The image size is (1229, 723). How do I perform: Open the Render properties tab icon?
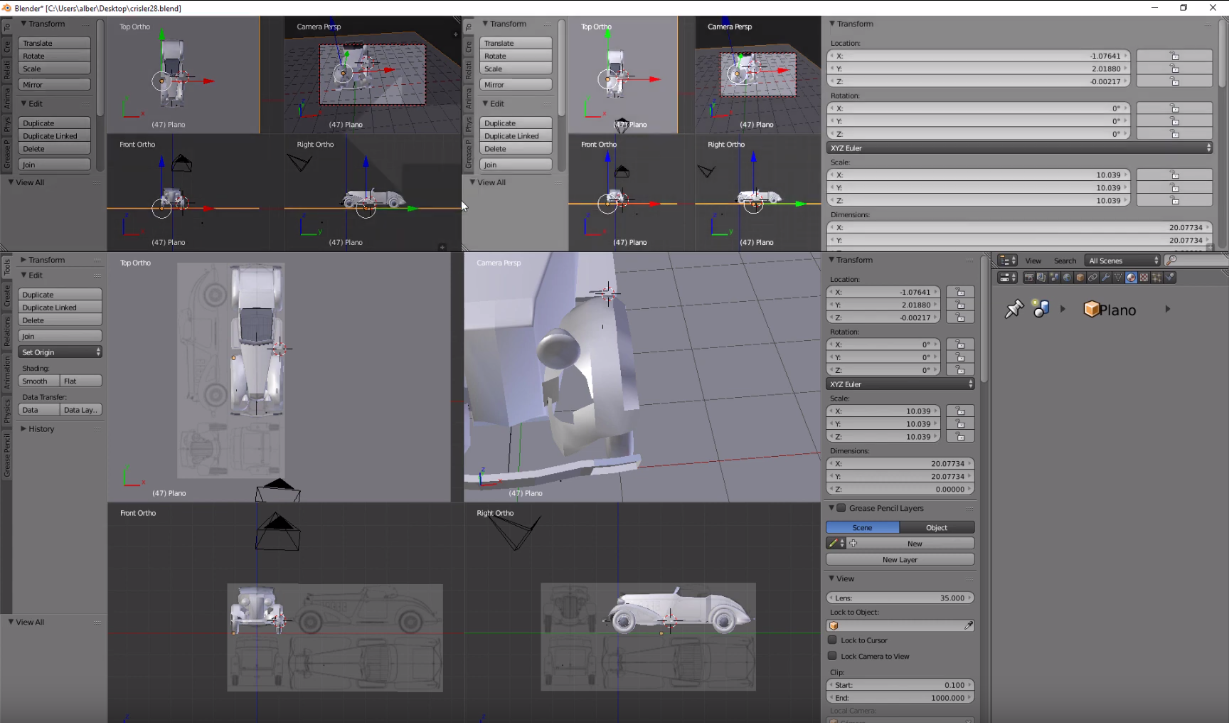1029,277
